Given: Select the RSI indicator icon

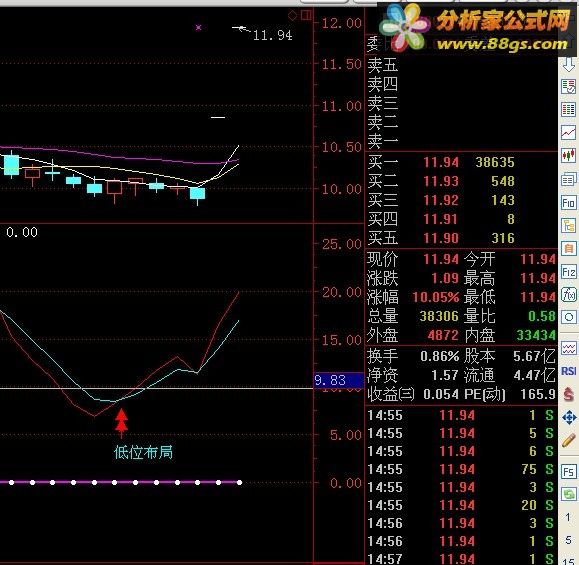Looking at the screenshot, I should (569, 371).
